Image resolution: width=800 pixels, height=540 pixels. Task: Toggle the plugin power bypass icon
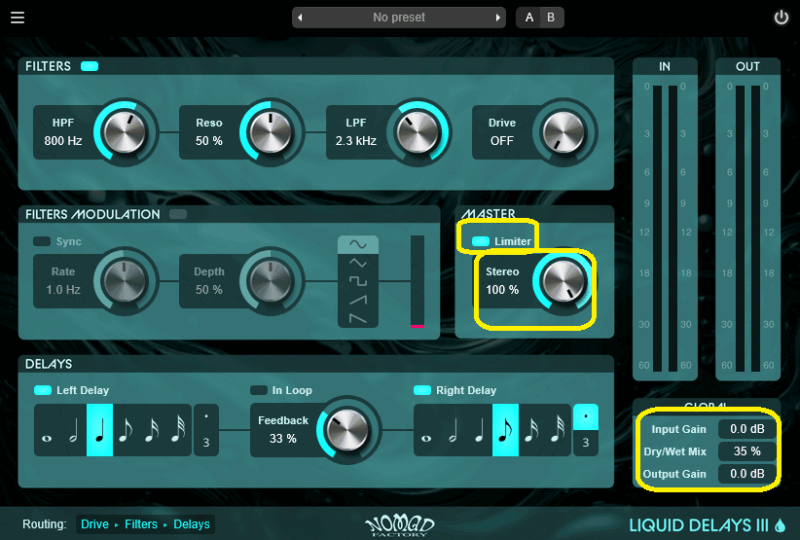pos(781,17)
